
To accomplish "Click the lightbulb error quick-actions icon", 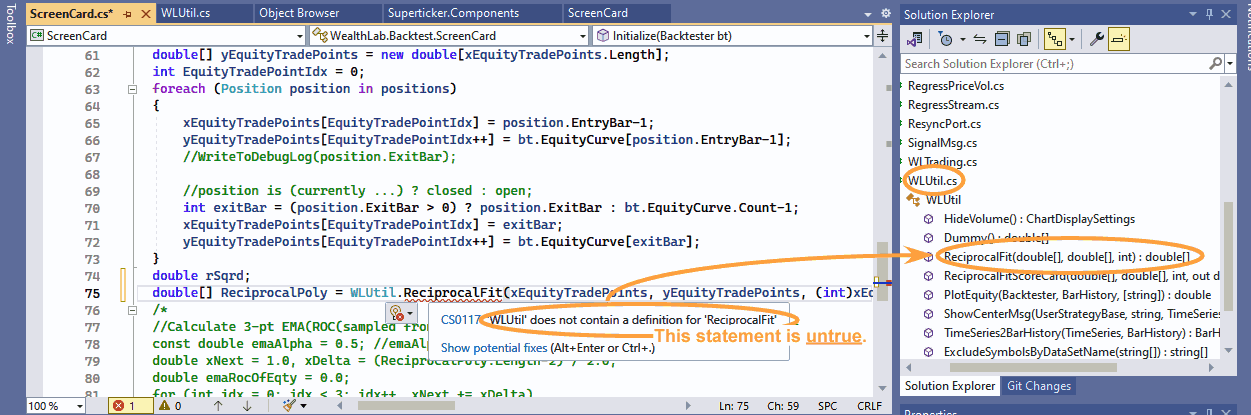I will pyautogui.click(x=398, y=315).
